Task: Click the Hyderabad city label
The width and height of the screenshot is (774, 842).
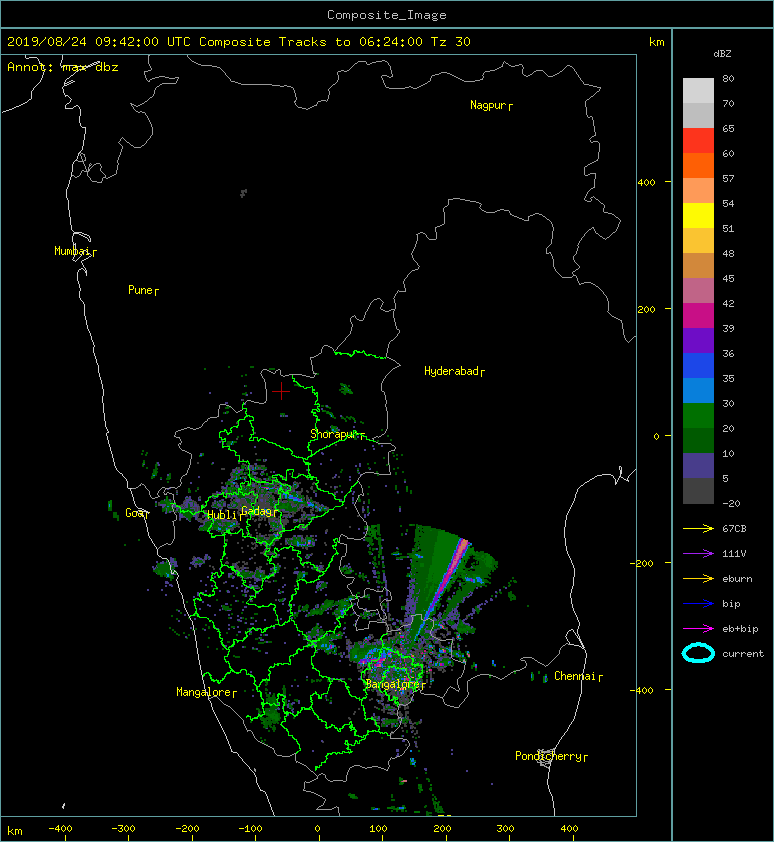Action: click(x=454, y=371)
